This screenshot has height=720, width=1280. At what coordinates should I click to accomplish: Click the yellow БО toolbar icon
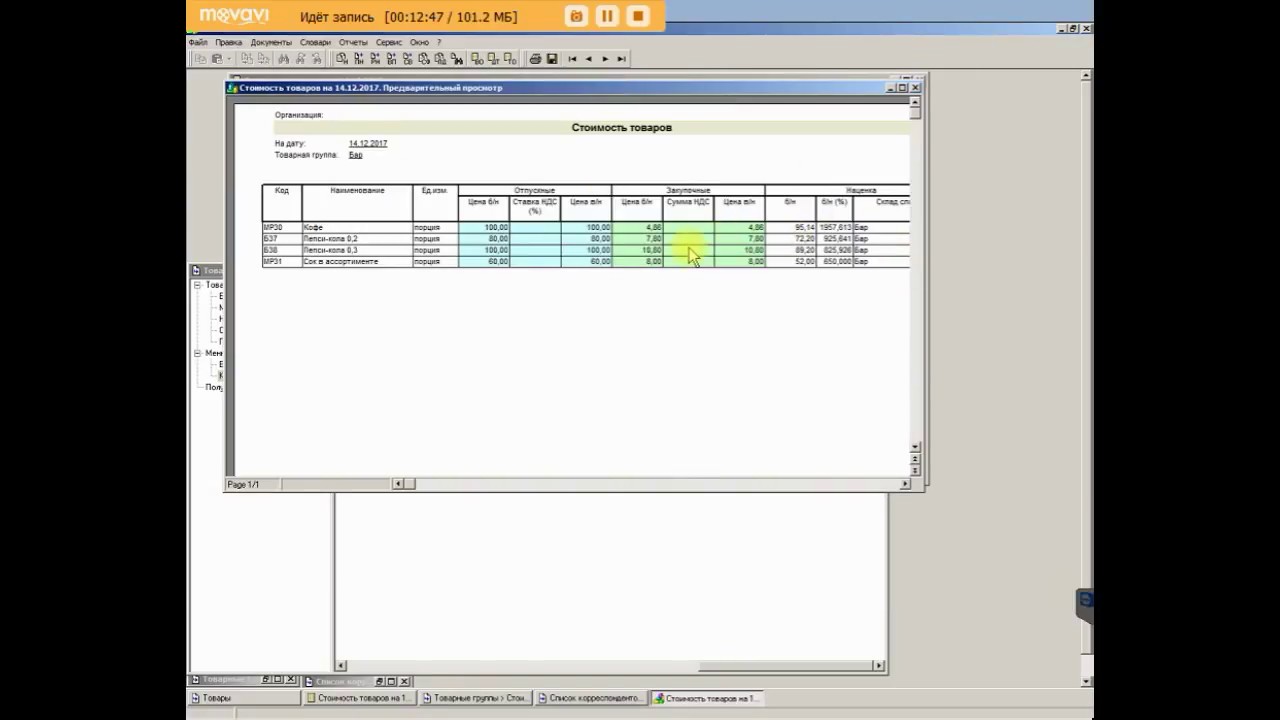tap(477, 59)
